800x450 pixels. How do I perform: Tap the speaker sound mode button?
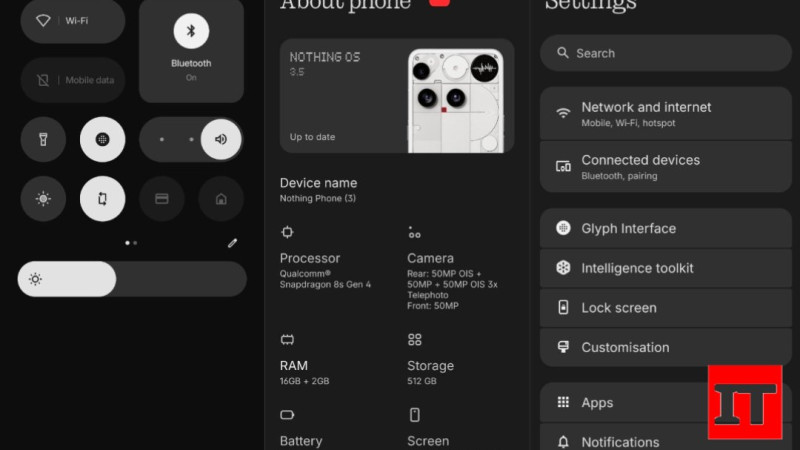[221, 139]
